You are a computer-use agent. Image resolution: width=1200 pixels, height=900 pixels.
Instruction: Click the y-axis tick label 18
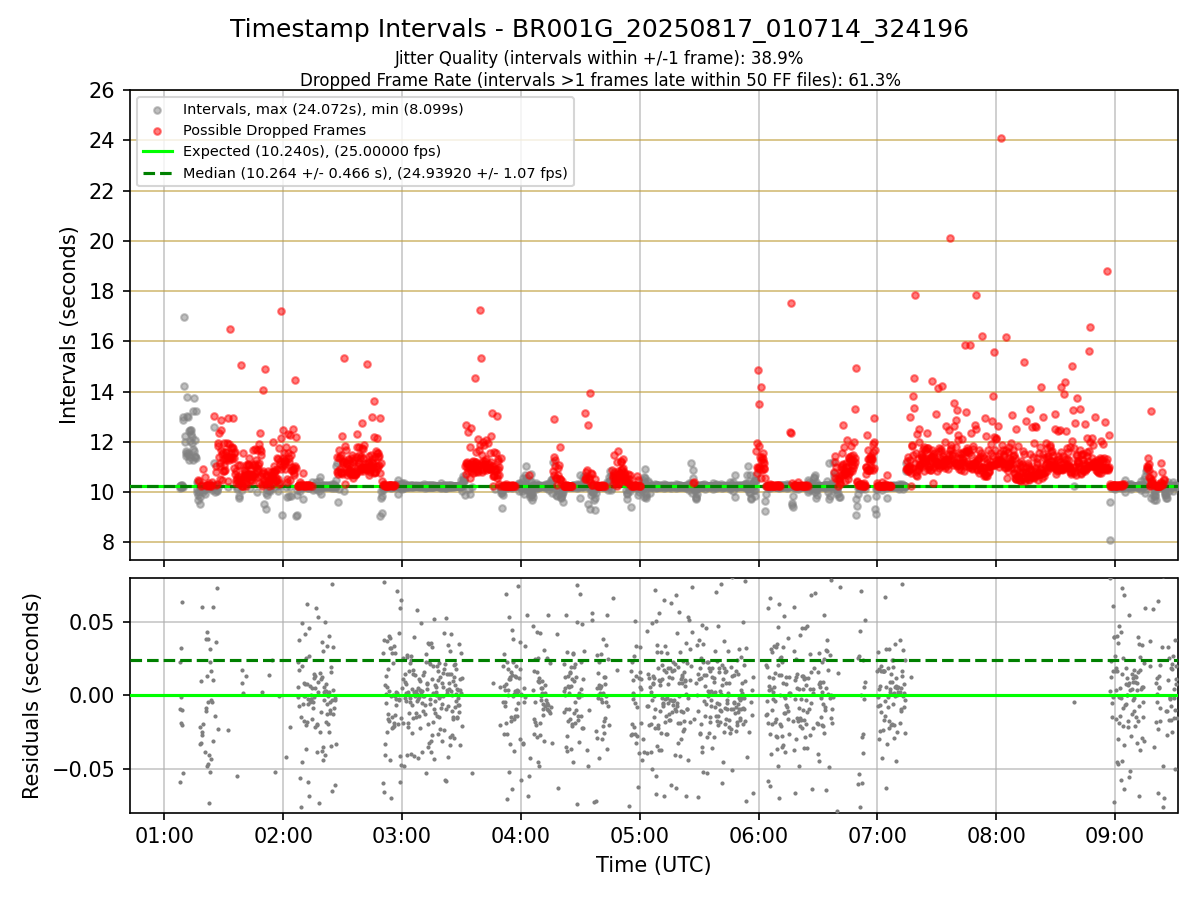click(x=103, y=291)
